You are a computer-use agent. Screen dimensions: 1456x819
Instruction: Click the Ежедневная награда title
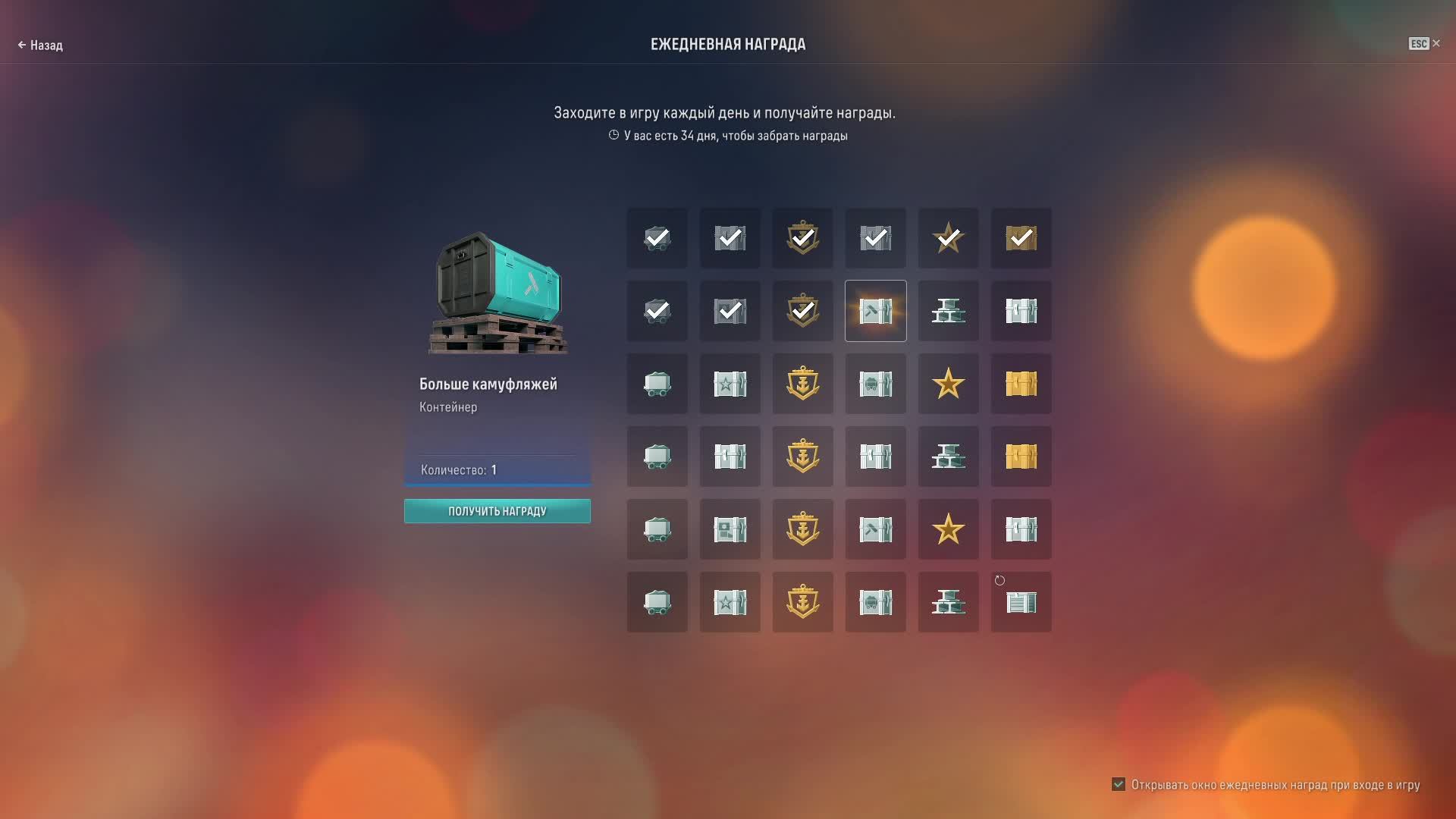tap(727, 44)
